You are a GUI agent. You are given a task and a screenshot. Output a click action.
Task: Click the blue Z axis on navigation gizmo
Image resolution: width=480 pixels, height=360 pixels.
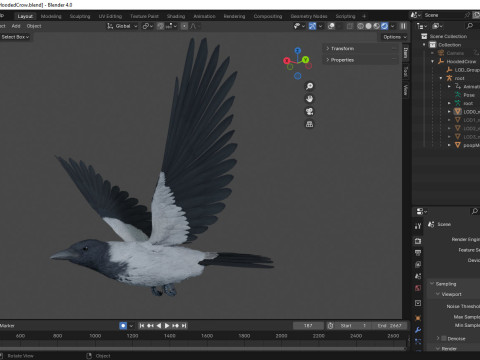[298, 50]
